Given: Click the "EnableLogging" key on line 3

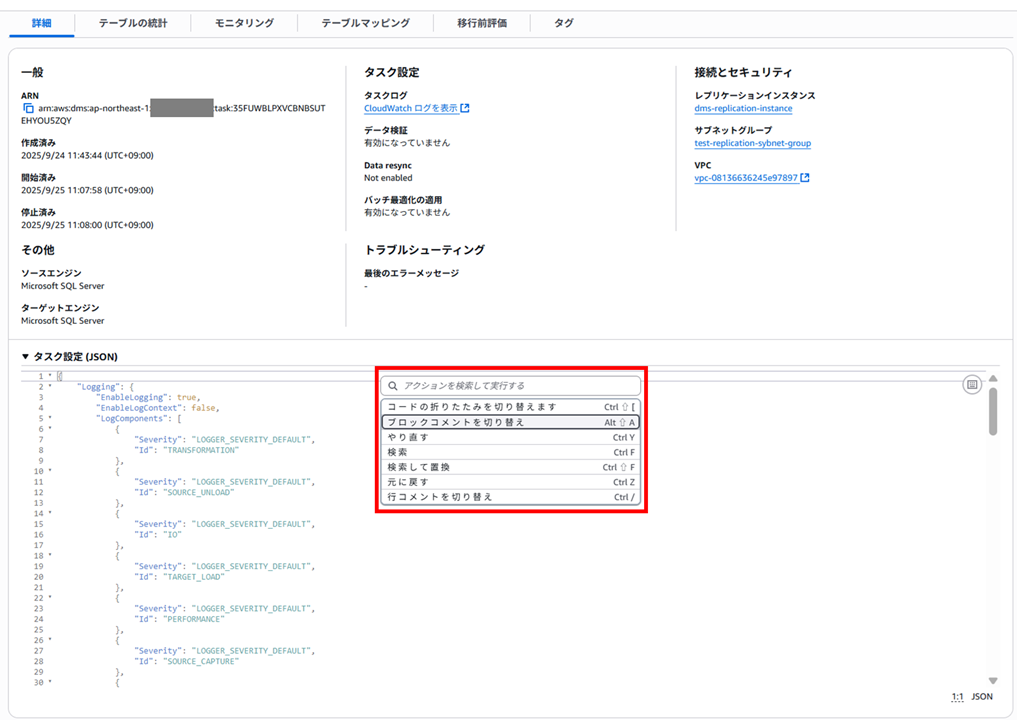Looking at the screenshot, I should pyautogui.click(x=132, y=397).
